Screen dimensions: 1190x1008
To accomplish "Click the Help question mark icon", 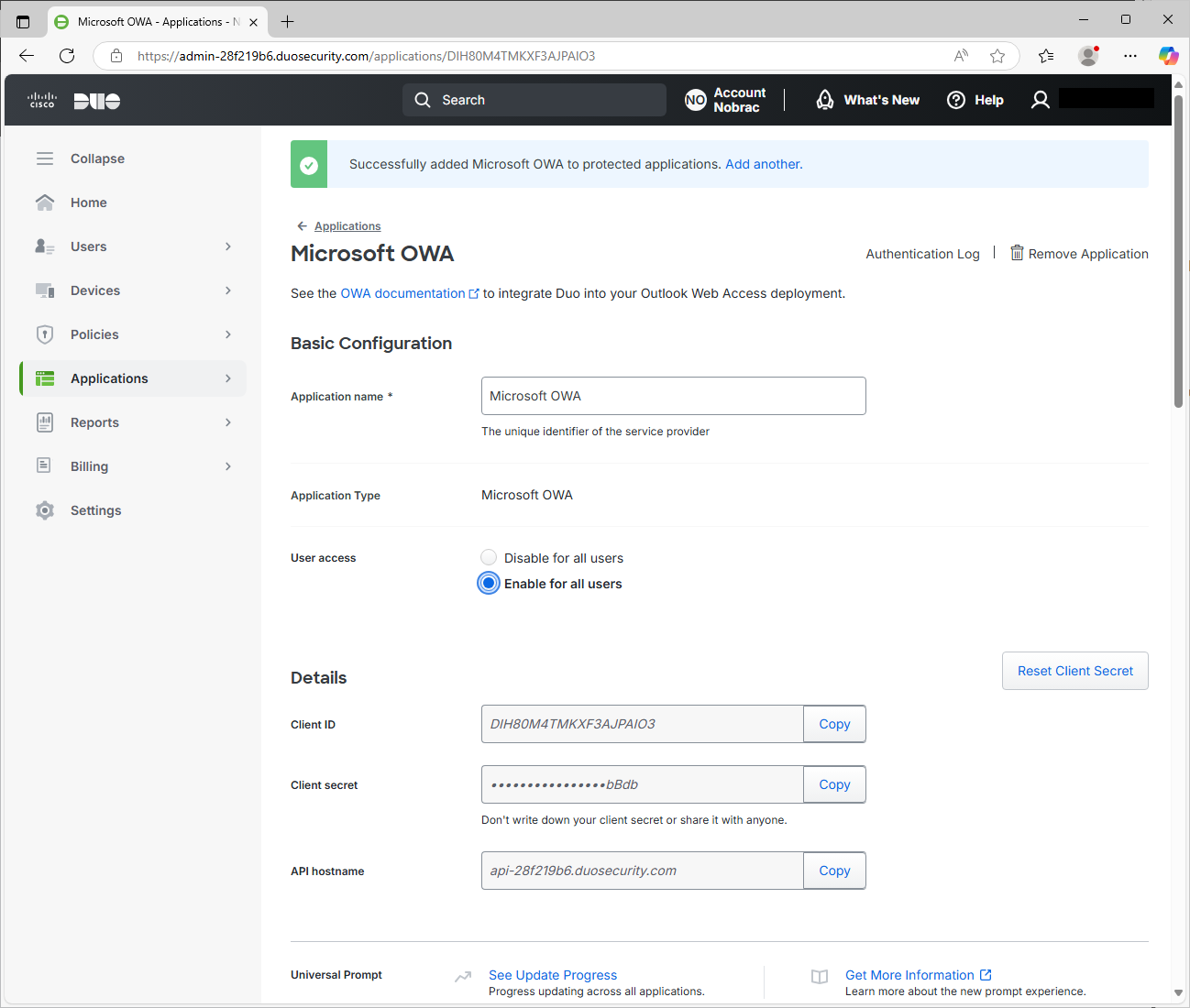I will [956, 100].
